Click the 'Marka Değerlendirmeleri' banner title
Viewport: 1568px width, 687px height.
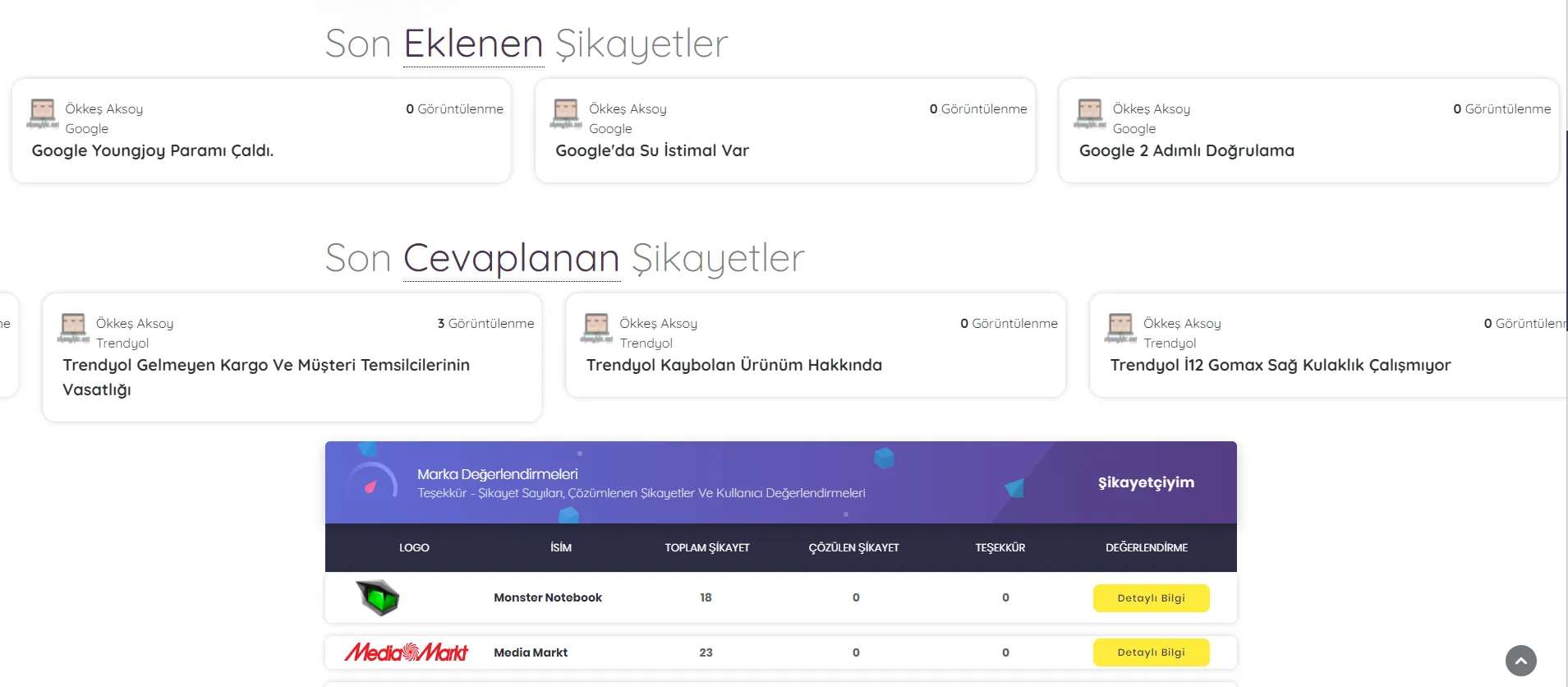pos(498,474)
